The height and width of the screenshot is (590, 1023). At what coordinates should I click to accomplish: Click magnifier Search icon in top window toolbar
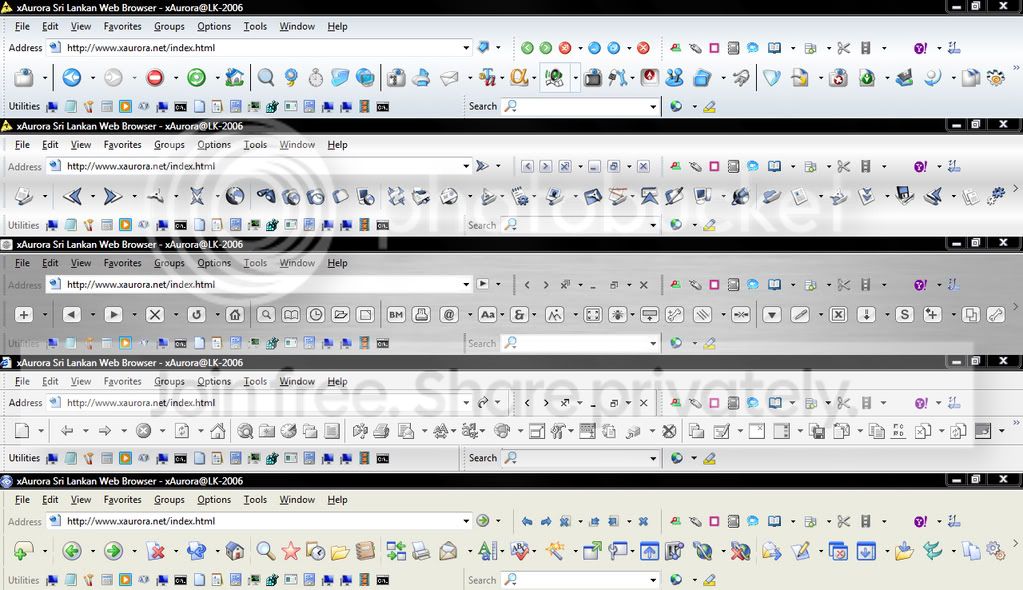266,78
